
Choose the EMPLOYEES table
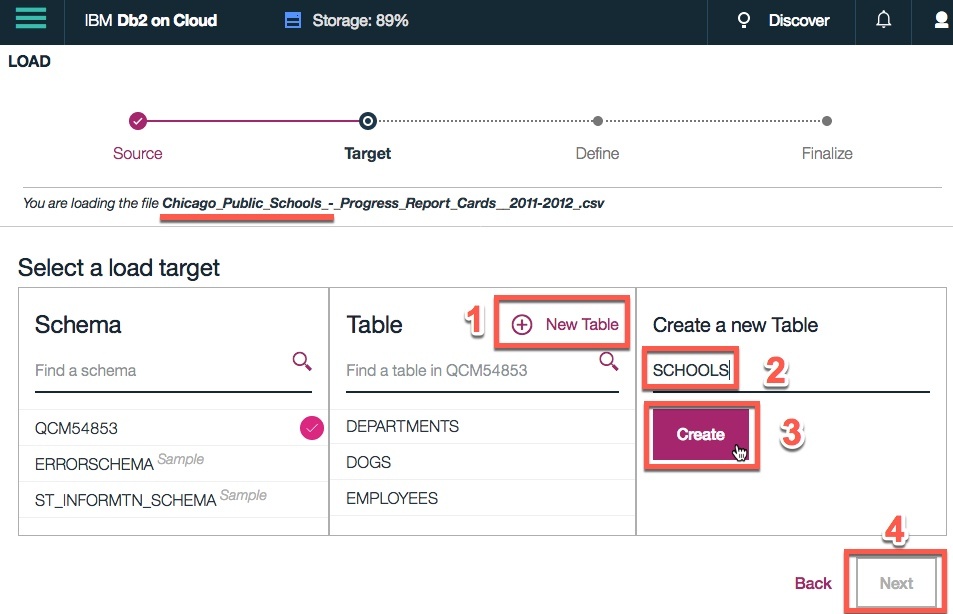[392, 498]
